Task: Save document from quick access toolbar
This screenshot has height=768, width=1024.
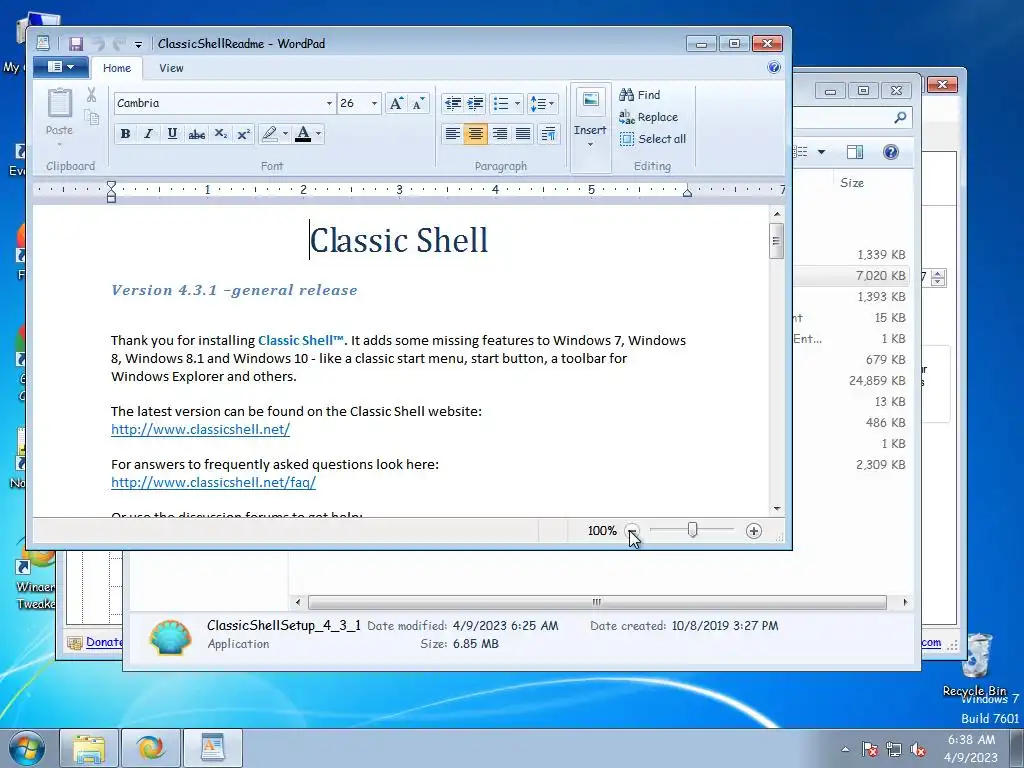Action: pos(76,44)
